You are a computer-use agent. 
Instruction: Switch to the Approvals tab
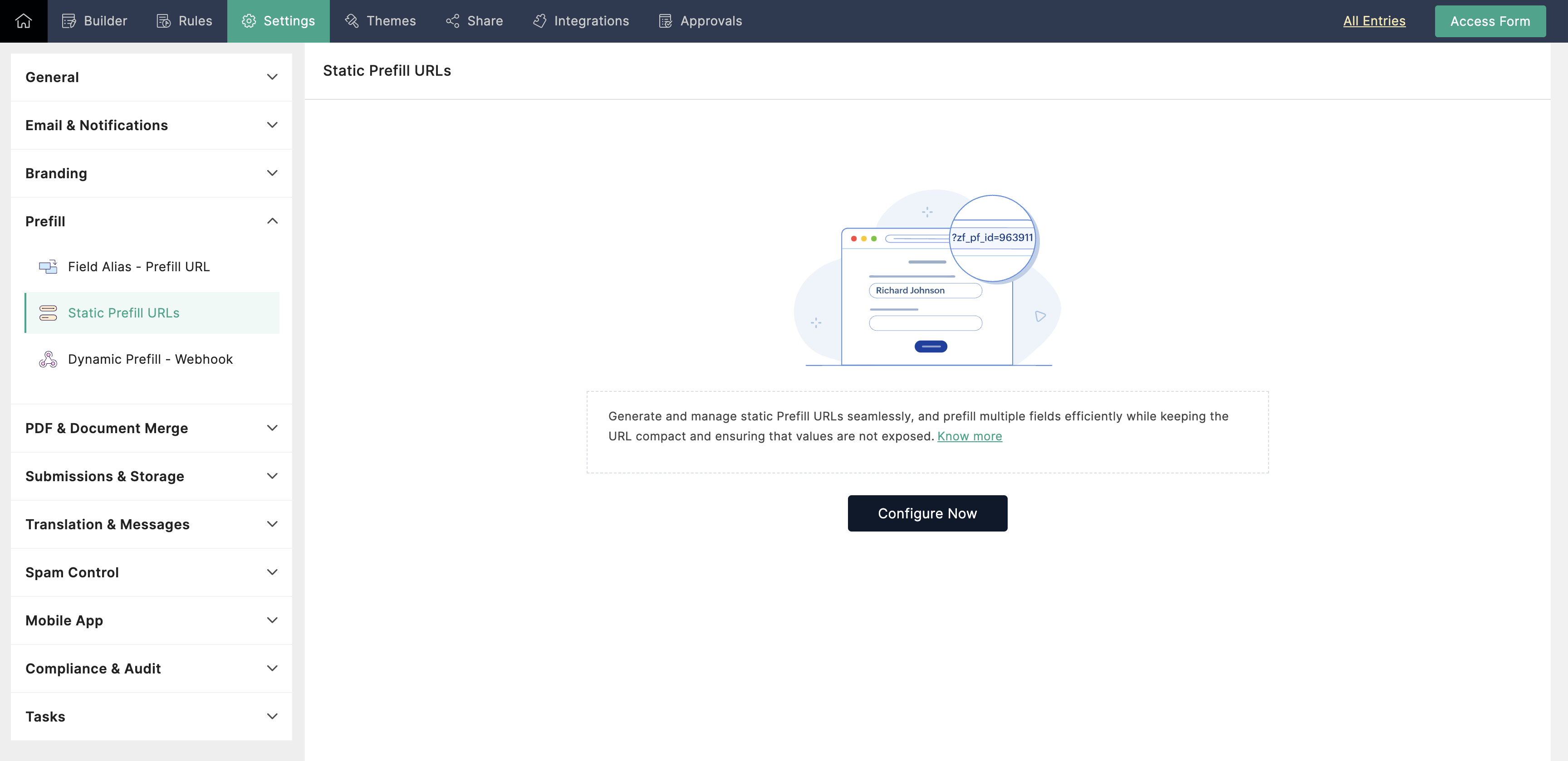pos(700,21)
